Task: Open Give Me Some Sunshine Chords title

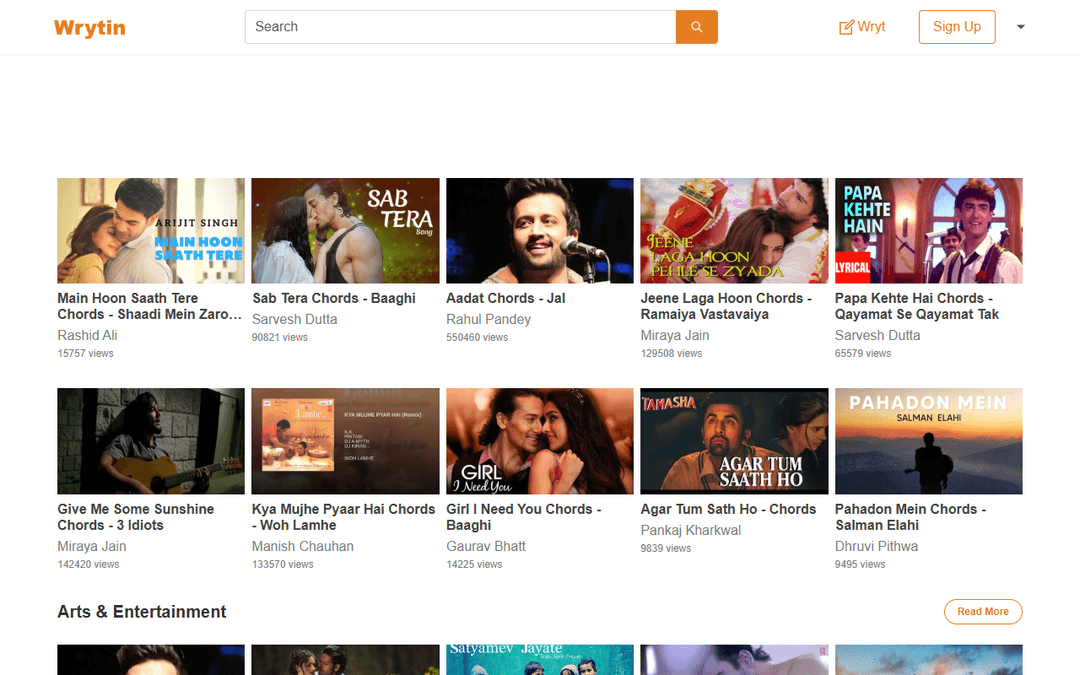Action: point(136,517)
